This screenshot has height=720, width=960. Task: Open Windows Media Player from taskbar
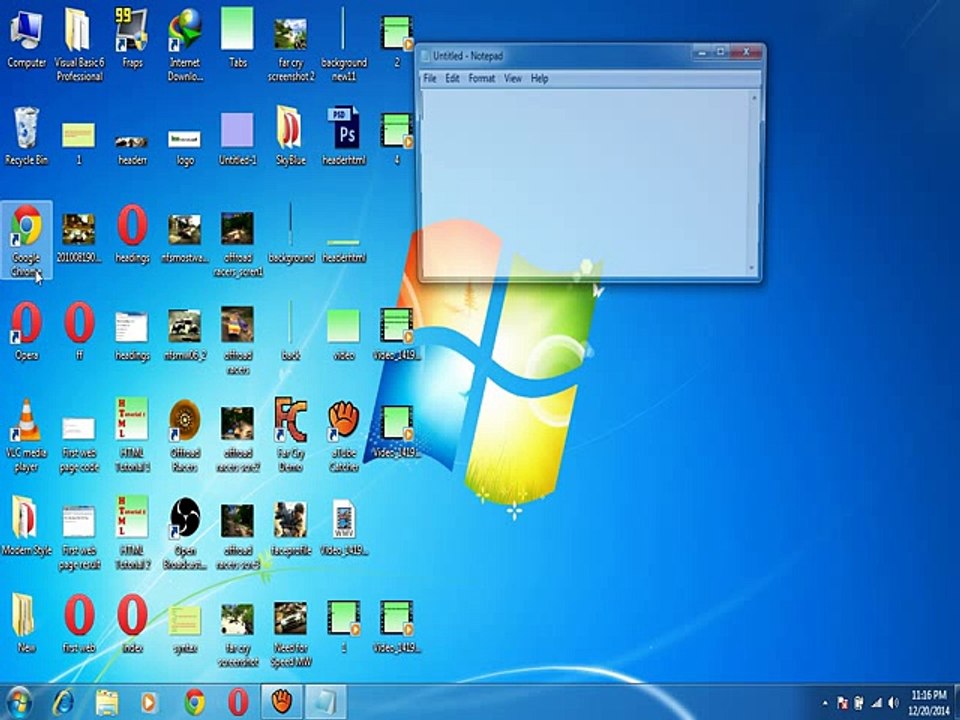149,702
